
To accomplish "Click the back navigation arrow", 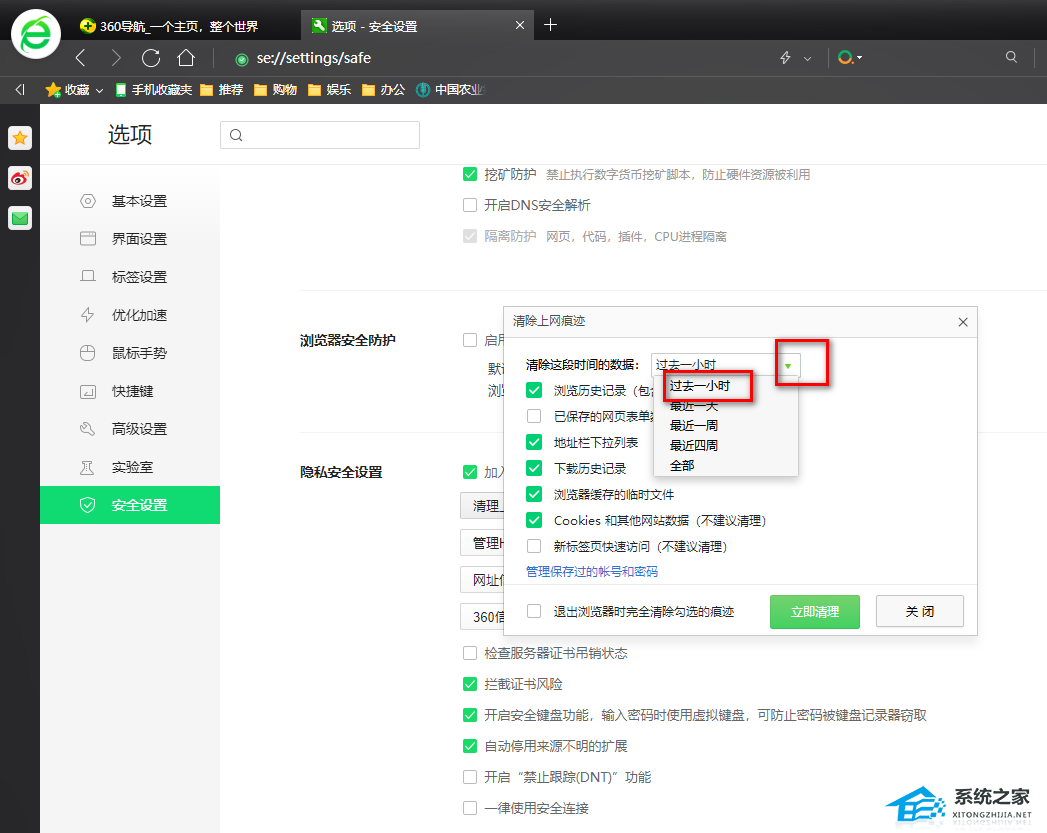I will (81, 58).
